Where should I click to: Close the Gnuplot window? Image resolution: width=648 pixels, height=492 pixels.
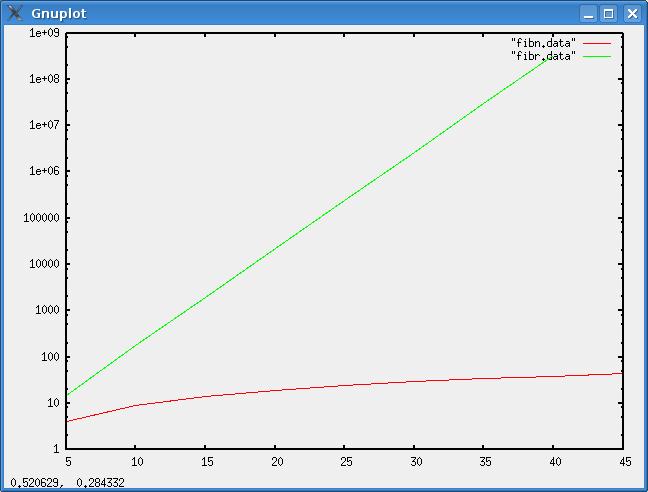[631, 13]
